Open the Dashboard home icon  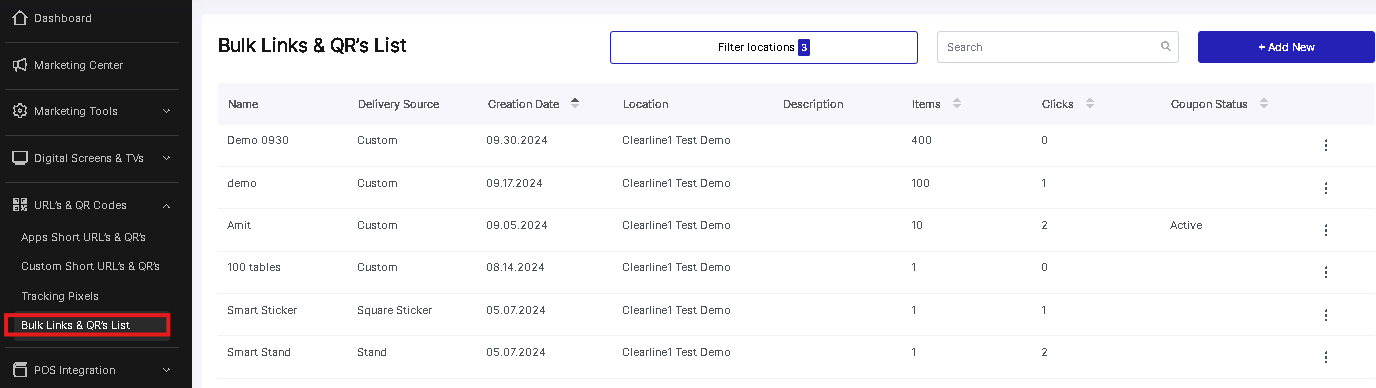coord(19,18)
